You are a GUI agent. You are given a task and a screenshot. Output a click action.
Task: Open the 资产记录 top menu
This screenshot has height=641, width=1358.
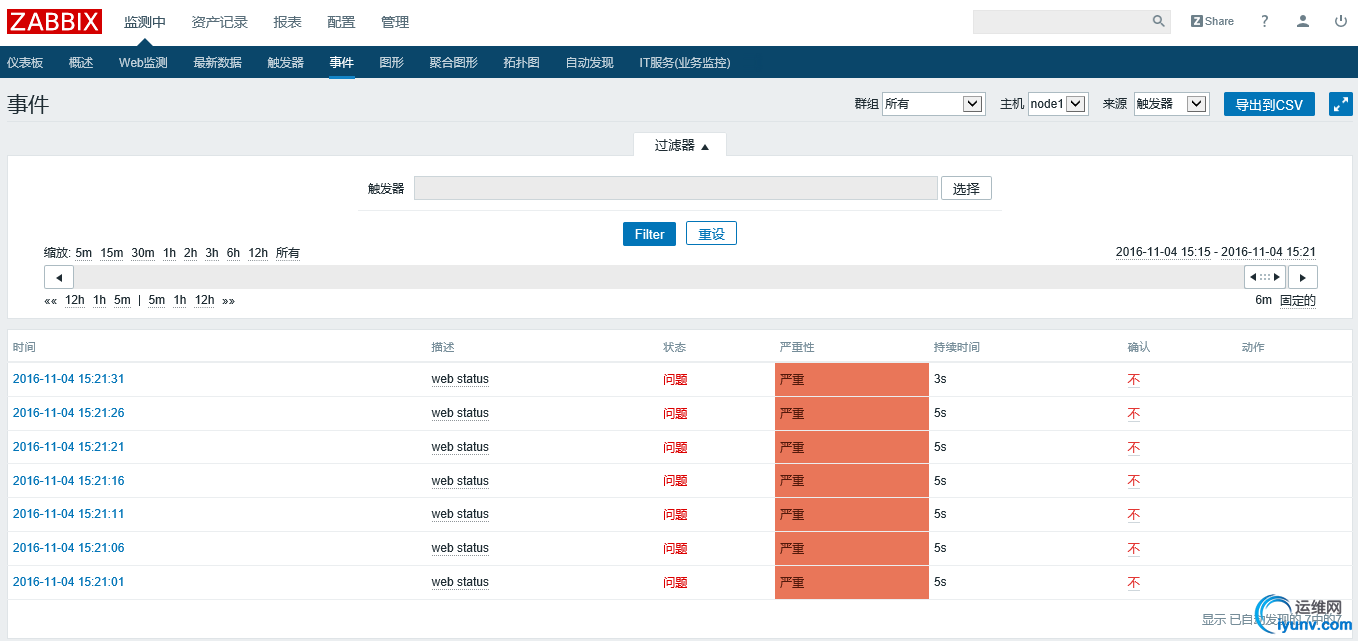pyautogui.click(x=220, y=22)
